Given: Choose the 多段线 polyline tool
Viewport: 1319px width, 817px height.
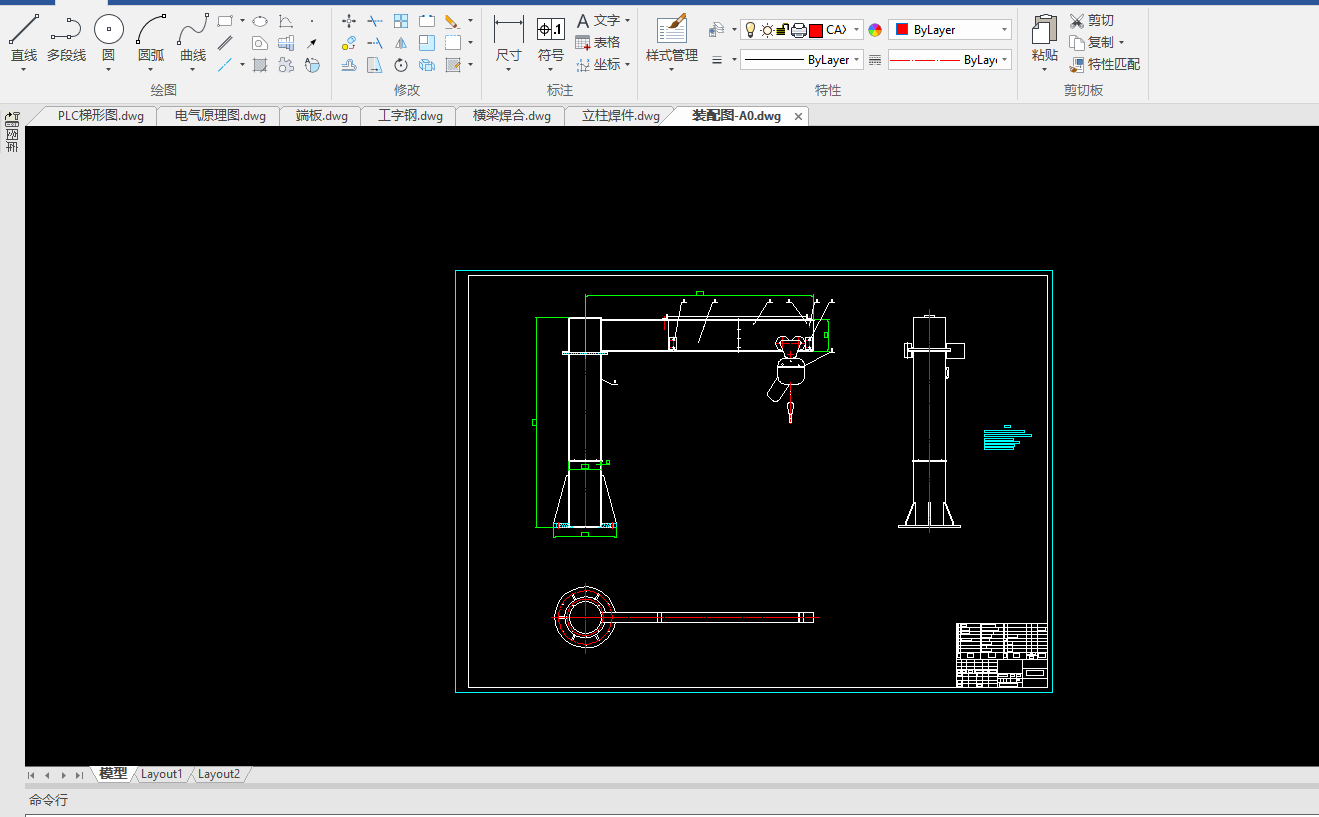Looking at the screenshot, I should (66, 38).
